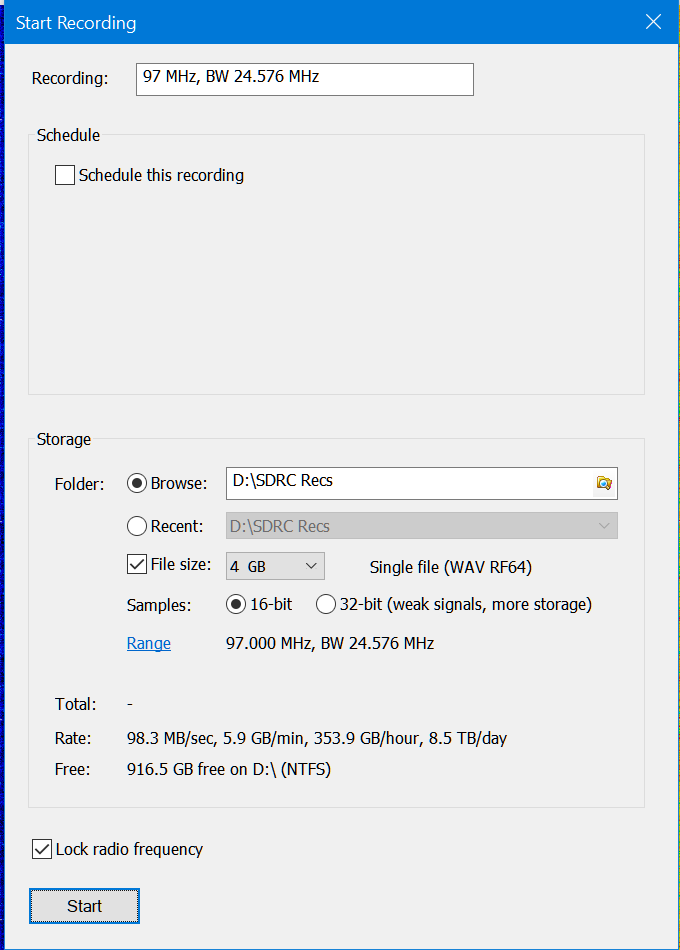This screenshot has width=680, height=950.
Task: Click the Browse folder path input field
Action: (x=408, y=483)
